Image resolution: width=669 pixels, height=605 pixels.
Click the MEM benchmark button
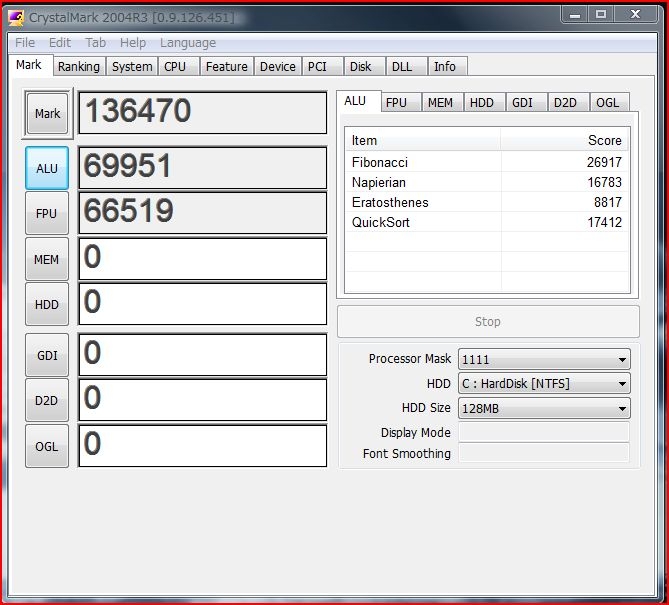tap(47, 259)
